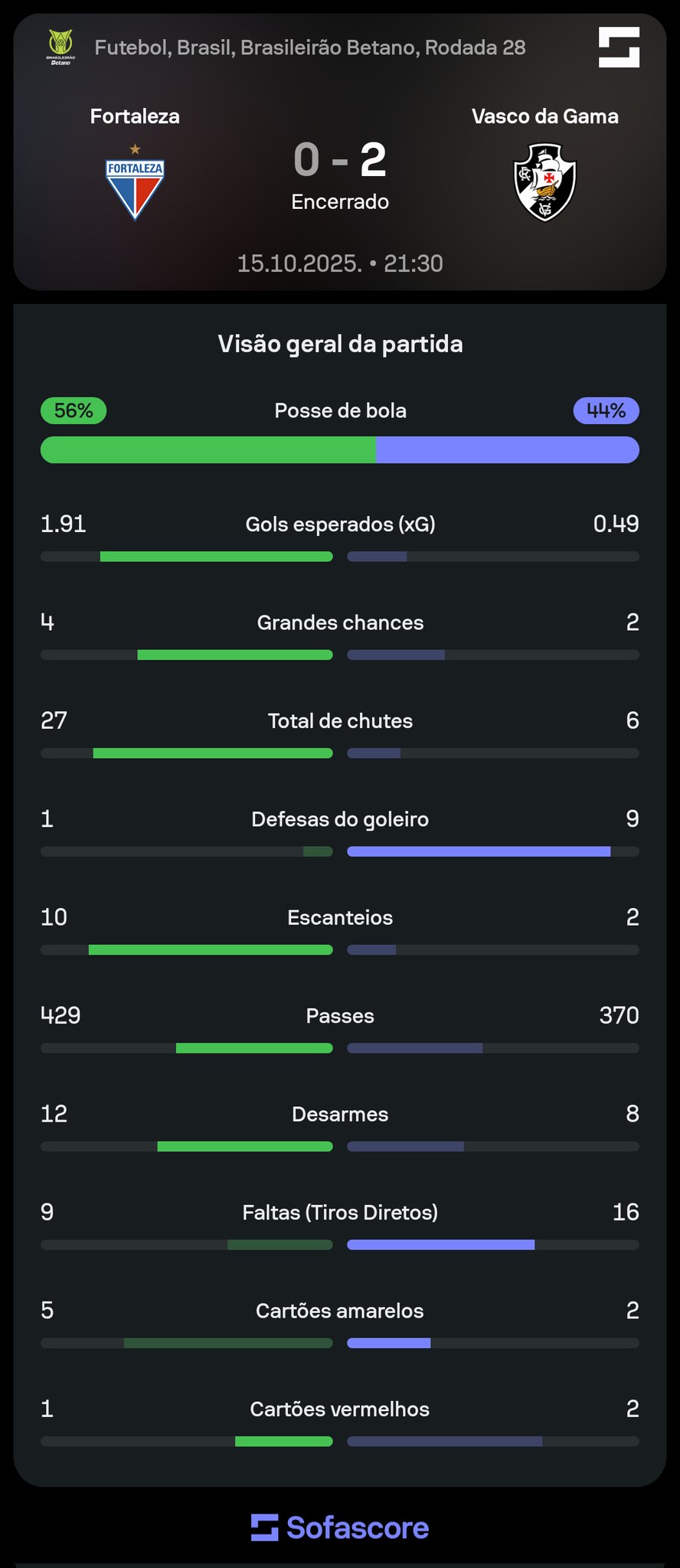Click the purple section of possession bar
Viewport: 680px width, 1568px height.
(507, 450)
